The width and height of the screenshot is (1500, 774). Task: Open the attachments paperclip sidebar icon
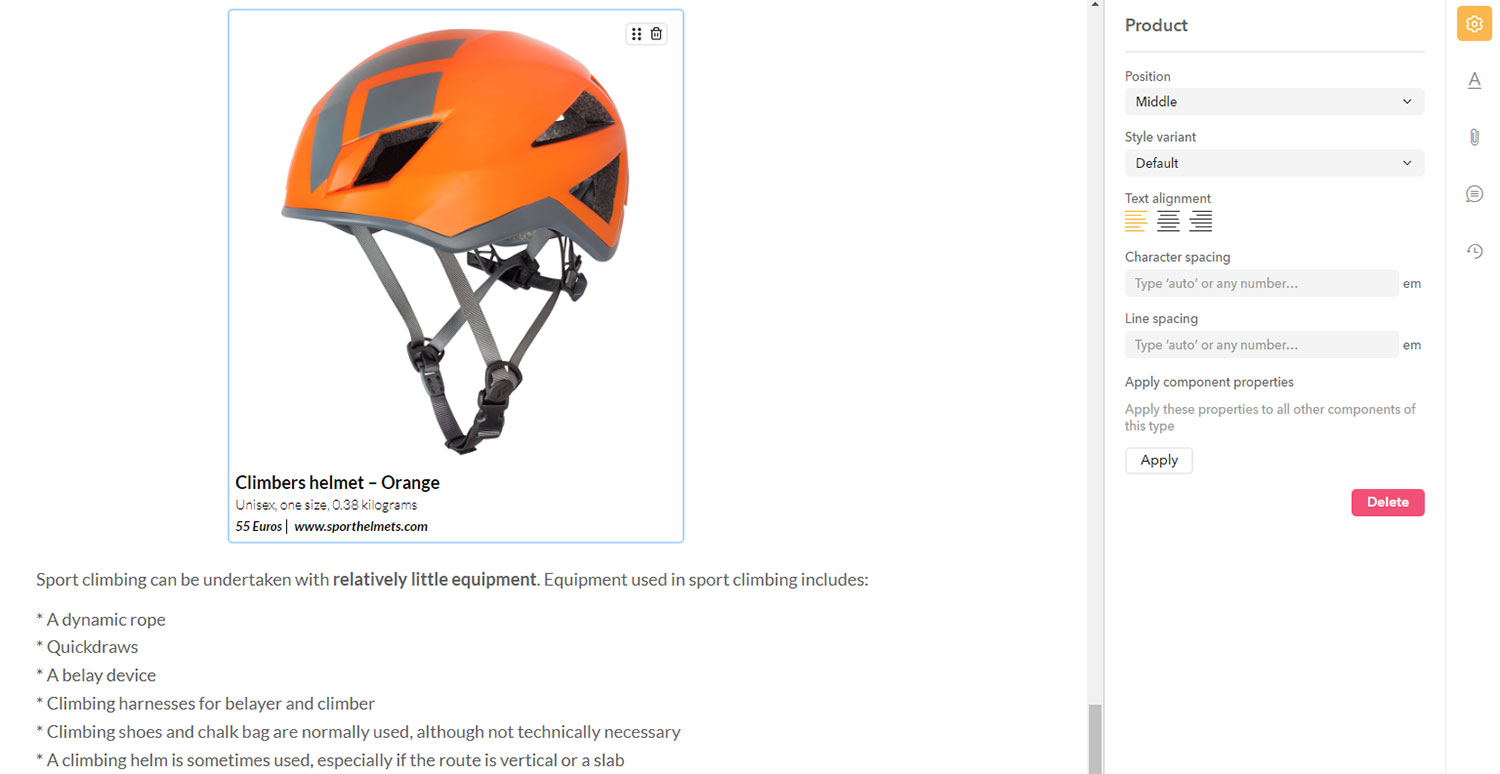1474,137
